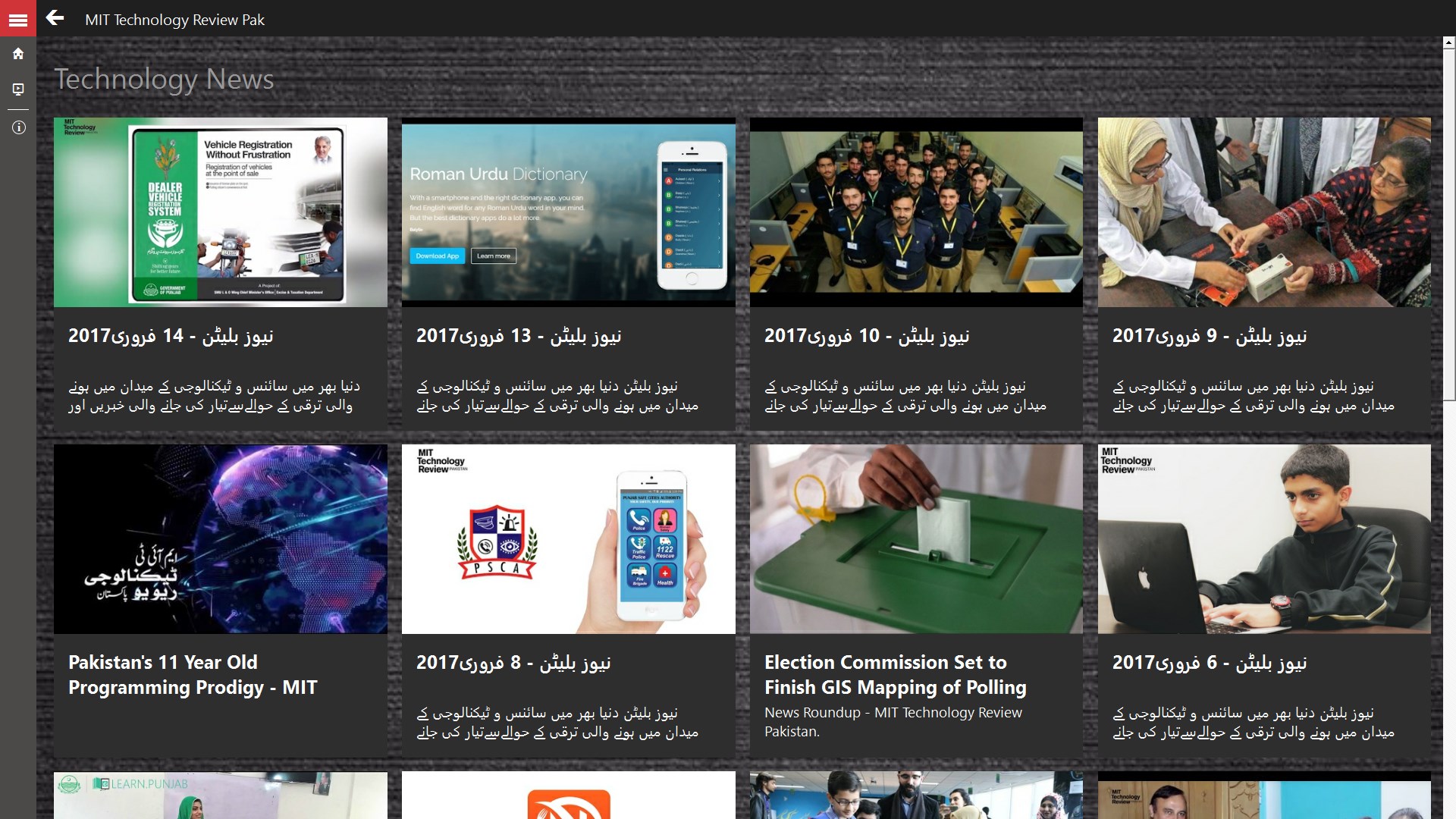Screen dimensions: 1456x819
Task: Open Pakistan's 11 Year Old Programming Prodigy article
Action: [x=193, y=675]
